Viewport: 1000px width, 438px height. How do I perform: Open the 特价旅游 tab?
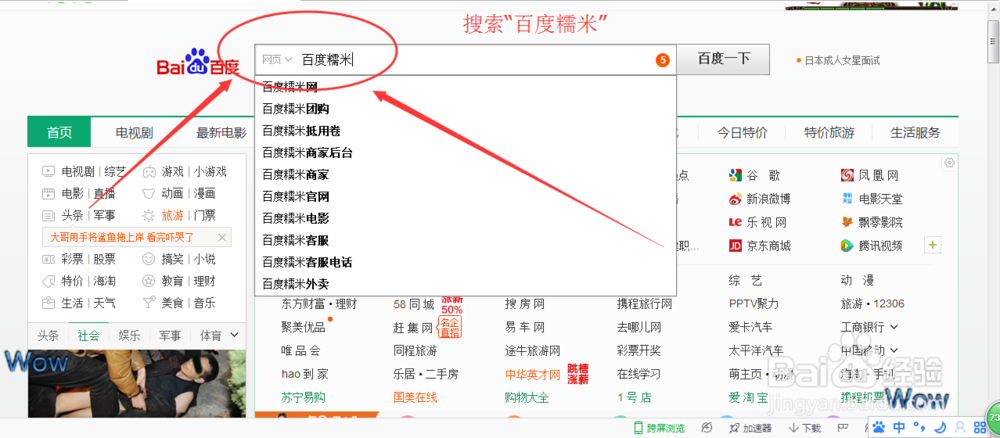[829, 133]
